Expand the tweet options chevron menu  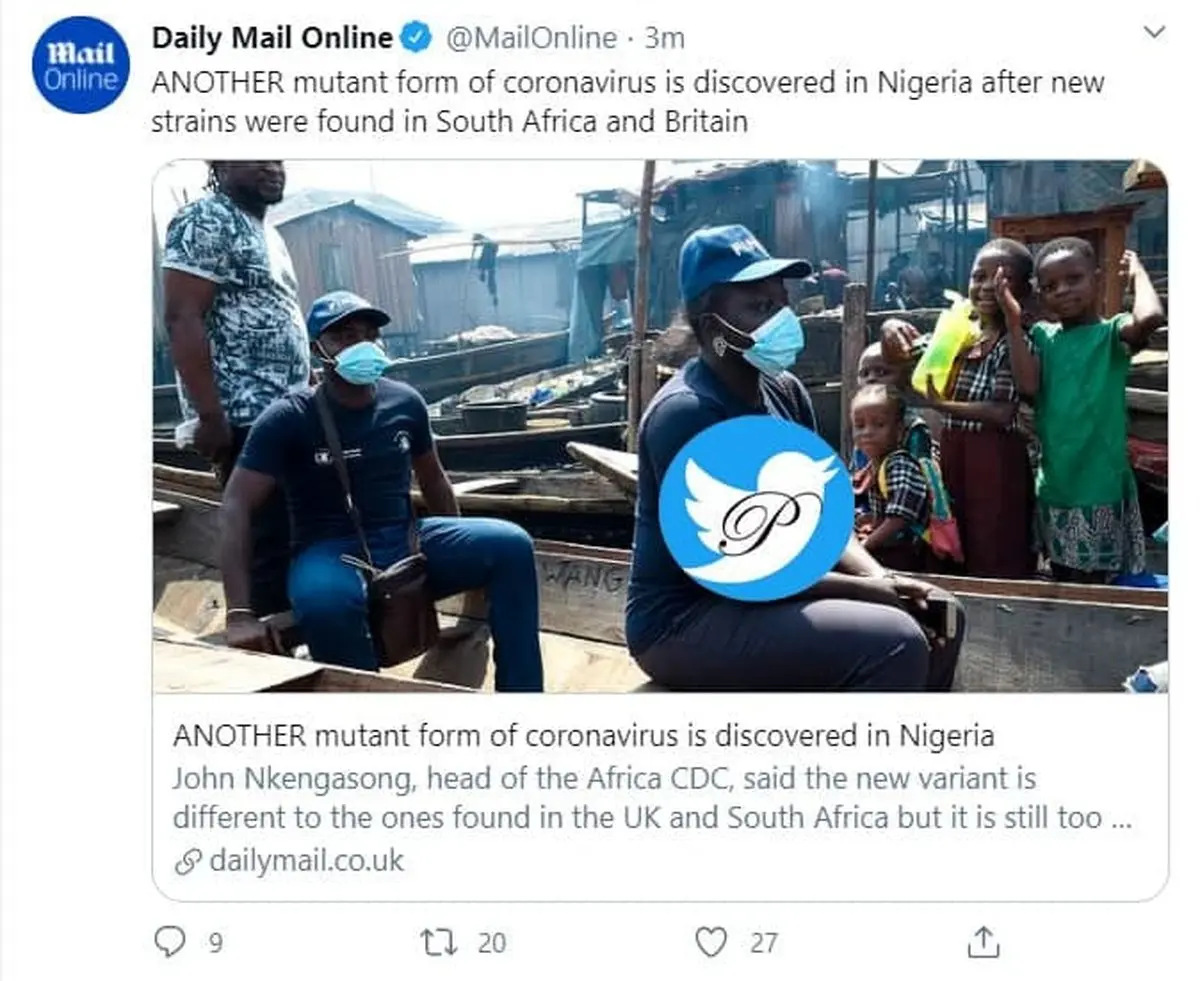click(x=1154, y=32)
